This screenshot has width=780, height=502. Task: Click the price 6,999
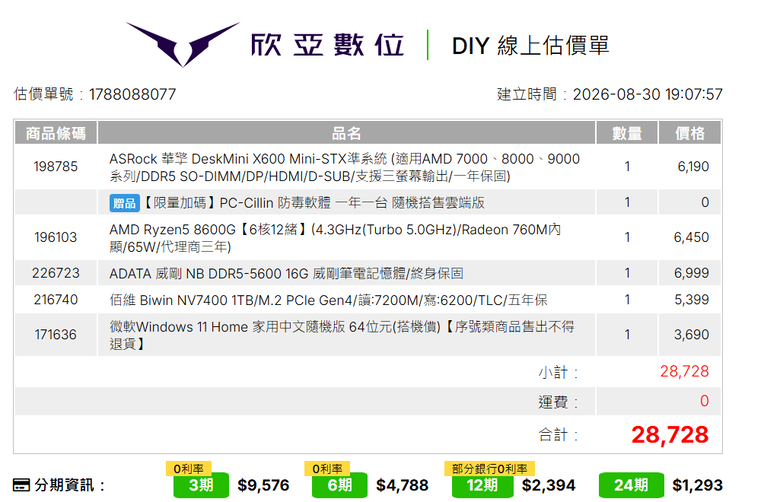click(691, 273)
